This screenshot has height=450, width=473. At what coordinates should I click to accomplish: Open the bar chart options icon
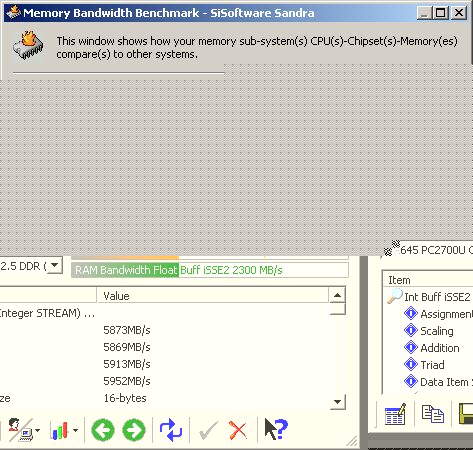(x=60, y=430)
